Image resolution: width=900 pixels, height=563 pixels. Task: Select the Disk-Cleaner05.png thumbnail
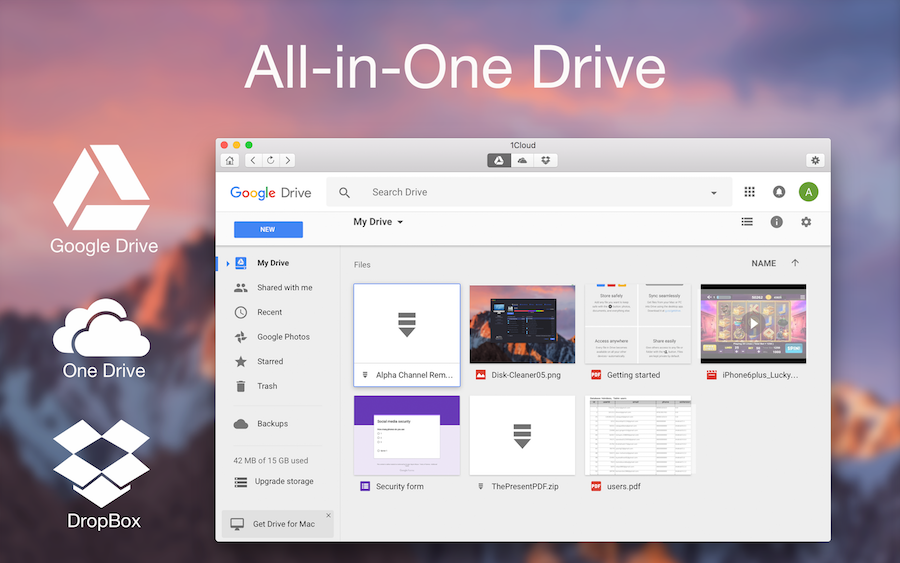point(522,324)
